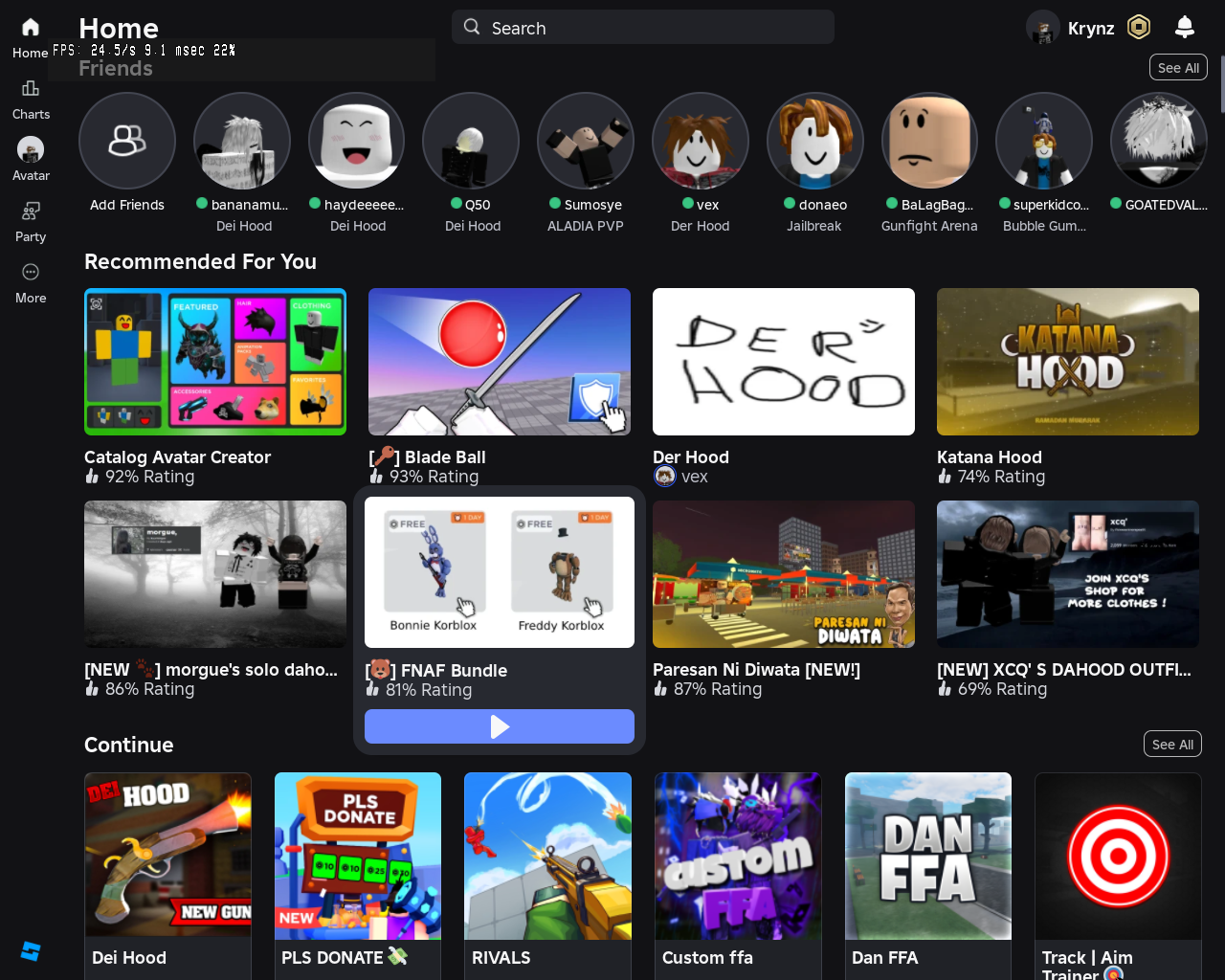Open friend superkidco... avatar
The image size is (1225, 980).
click(x=1044, y=141)
